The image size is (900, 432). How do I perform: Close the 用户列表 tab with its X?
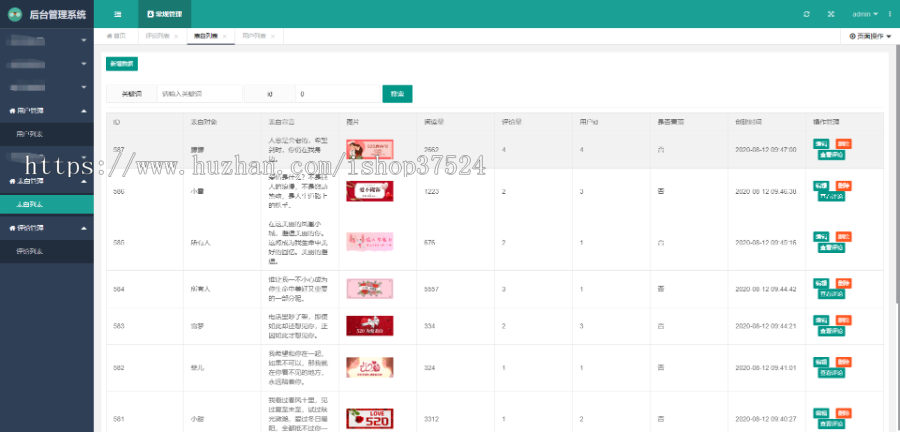(x=273, y=36)
